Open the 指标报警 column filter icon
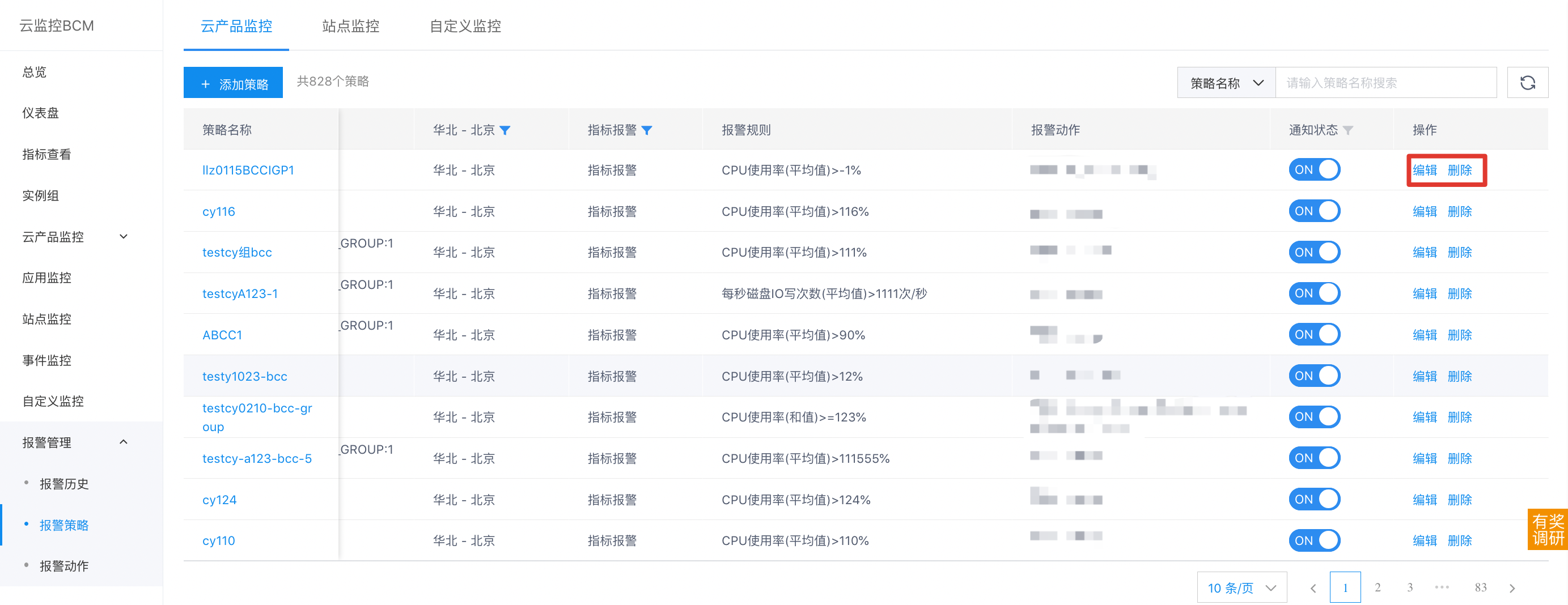The height and width of the screenshot is (605, 1568). (x=646, y=130)
